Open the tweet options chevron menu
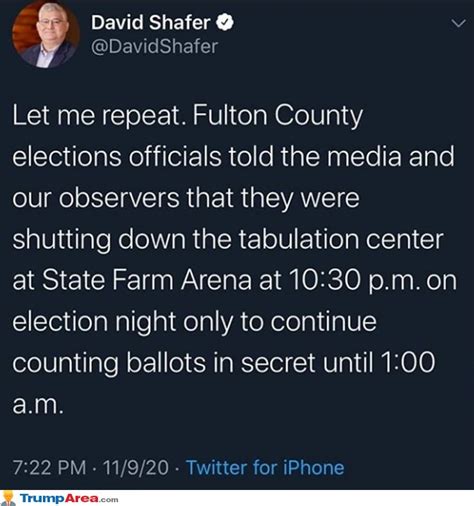This screenshot has height=506, width=474. [458, 23]
